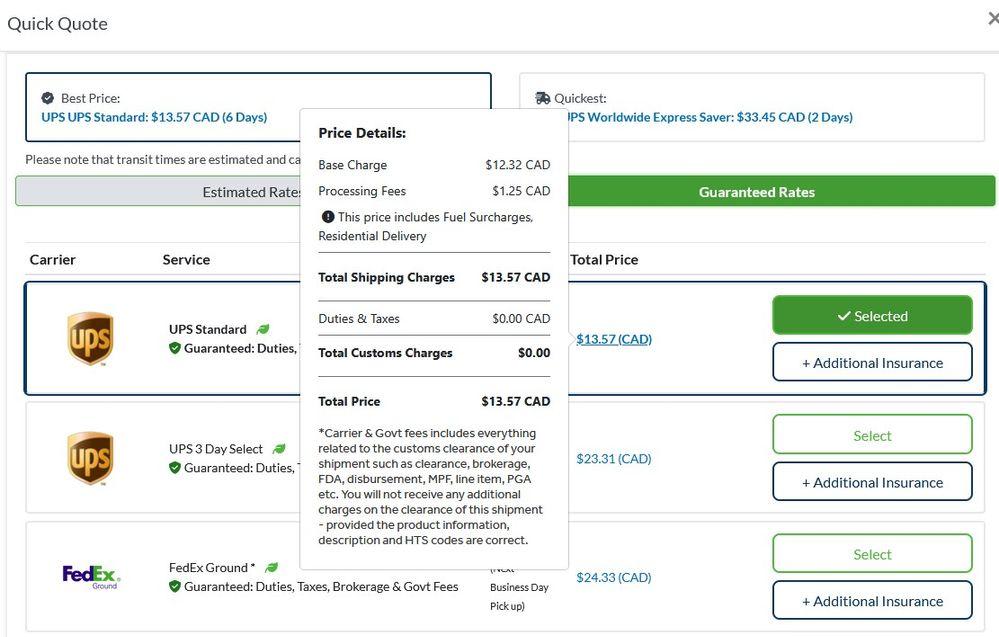The width and height of the screenshot is (999, 637).
Task: Click the leaf icon beside UPS 3 Day Select
Action: [x=279, y=449]
